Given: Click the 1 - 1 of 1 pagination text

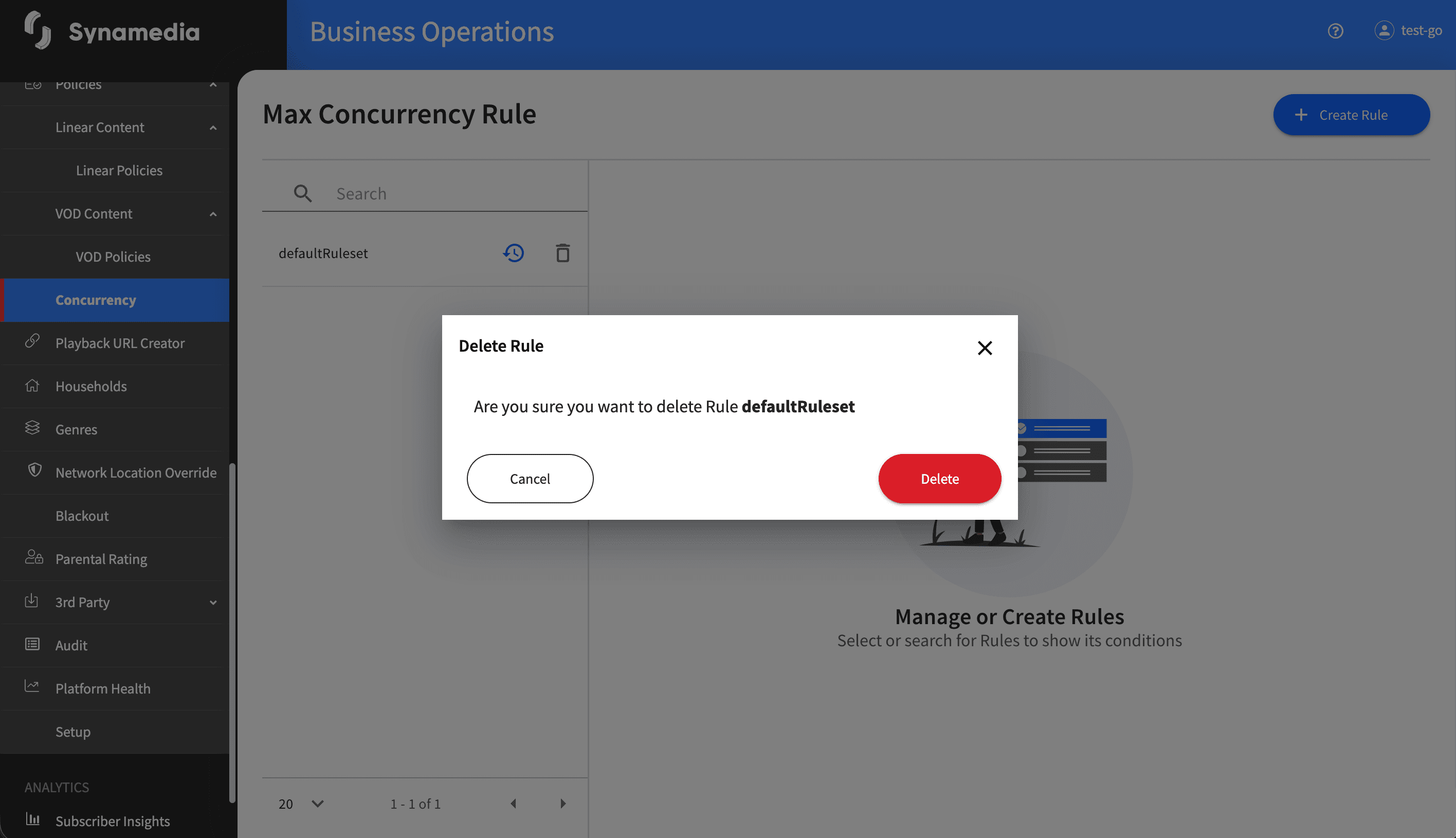Looking at the screenshot, I should [415, 804].
